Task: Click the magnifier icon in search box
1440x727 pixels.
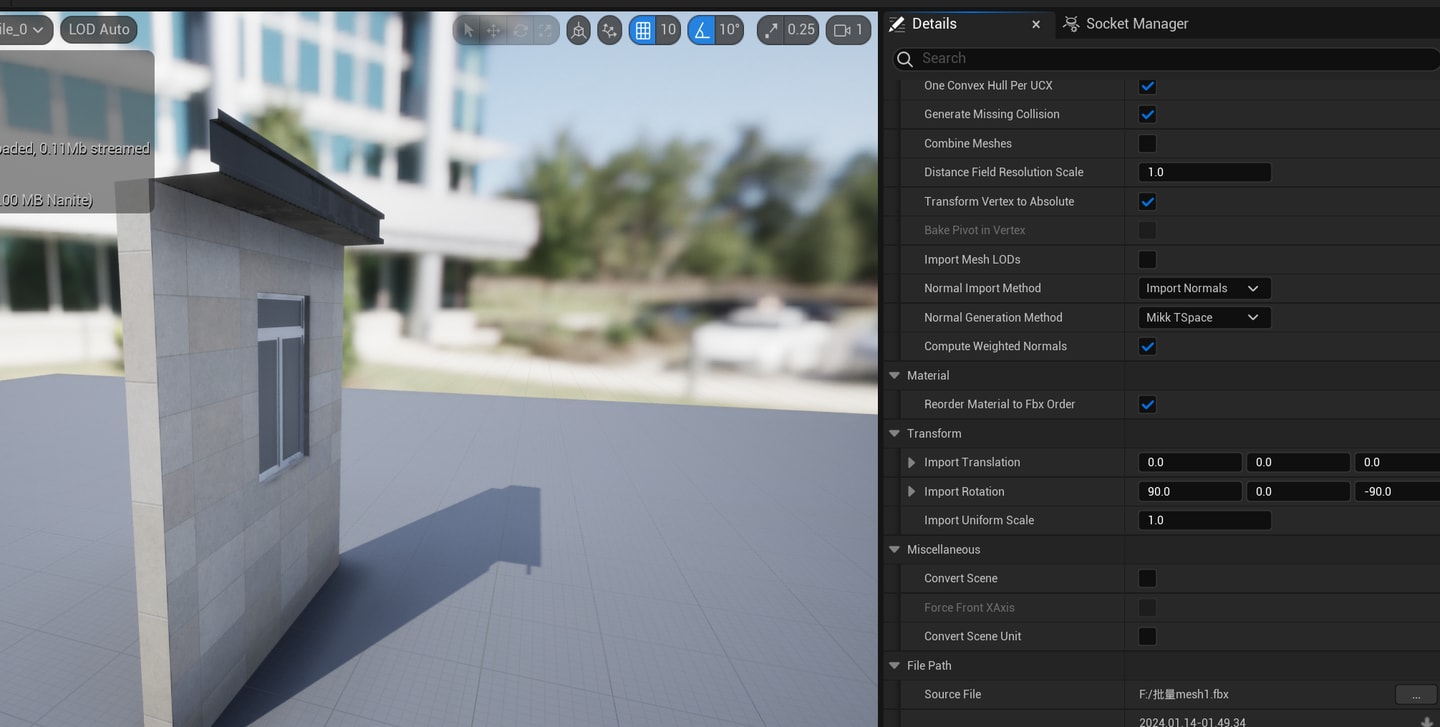Action: 905,59
